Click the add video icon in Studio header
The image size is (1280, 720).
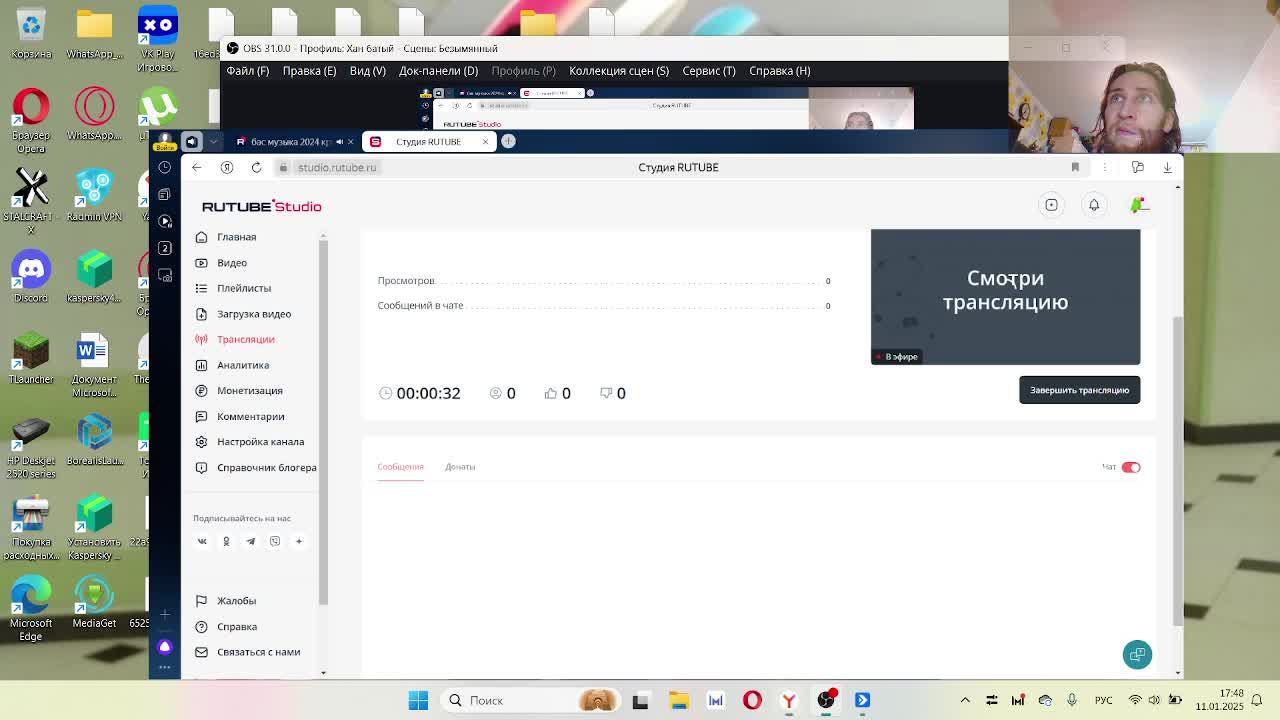pos(1051,205)
